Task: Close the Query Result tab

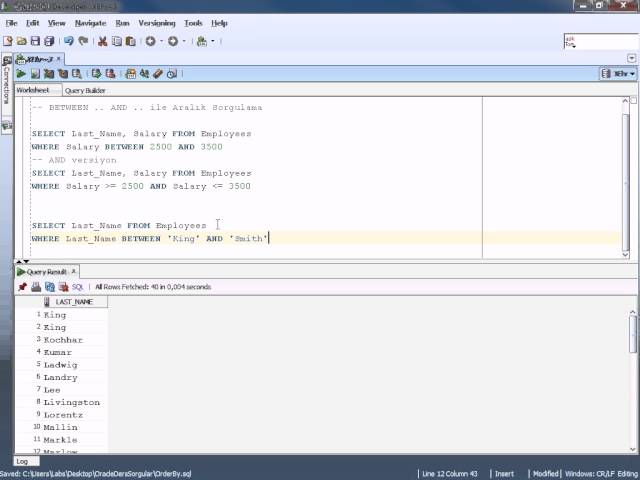Action: tap(73, 271)
